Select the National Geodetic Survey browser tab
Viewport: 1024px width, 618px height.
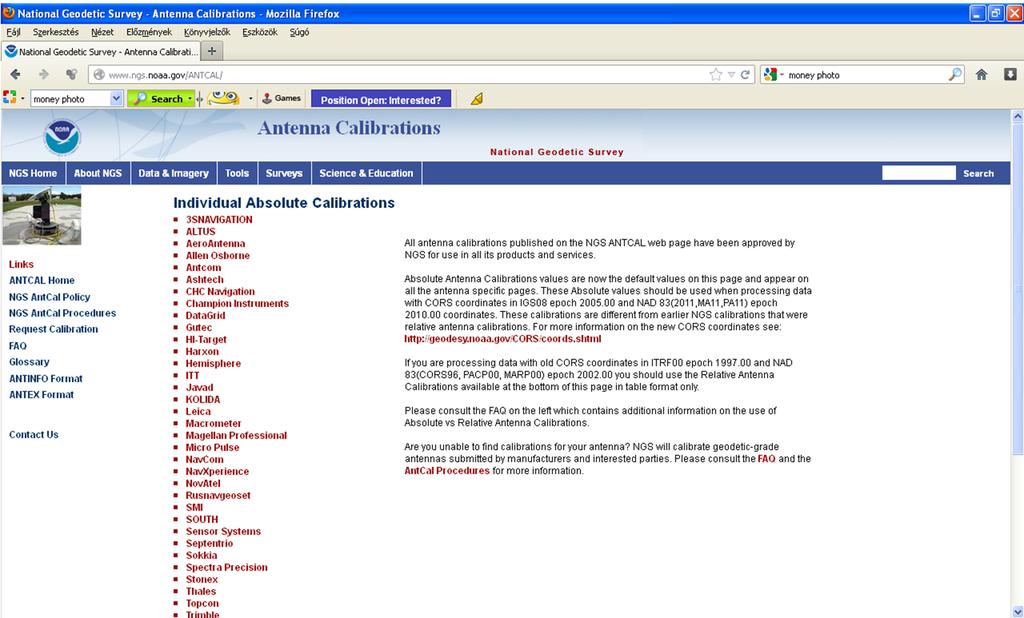[x=101, y=51]
